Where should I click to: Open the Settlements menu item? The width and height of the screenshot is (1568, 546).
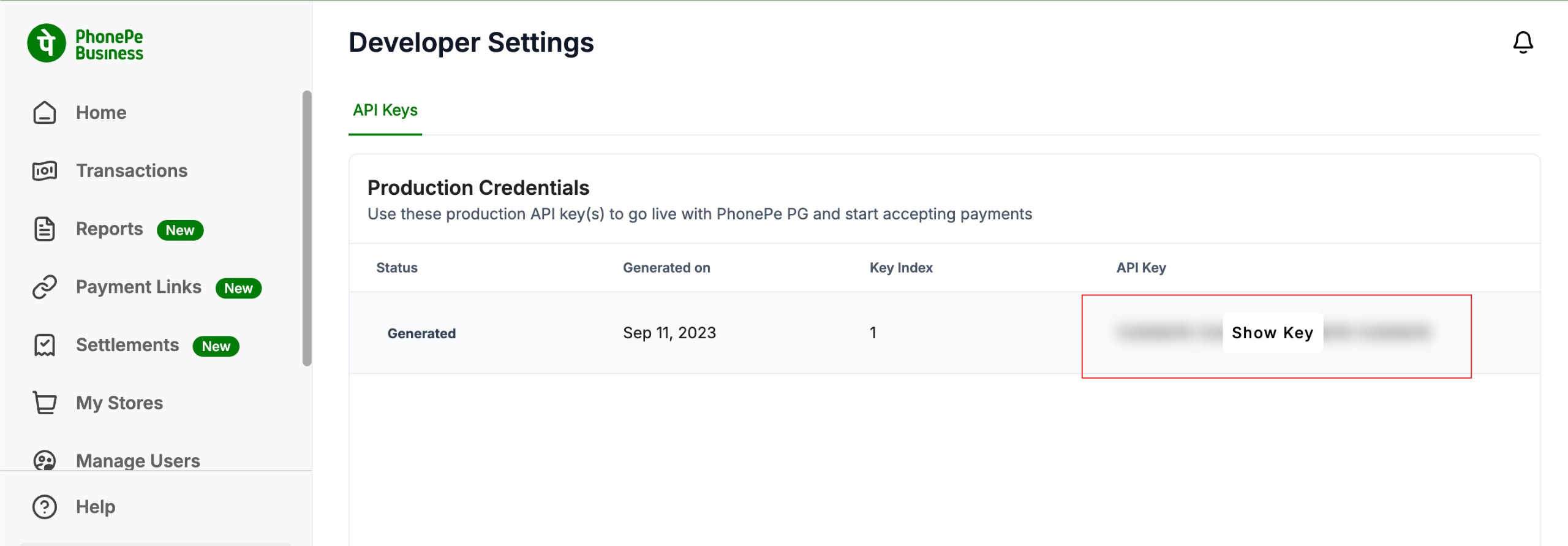[127, 345]
